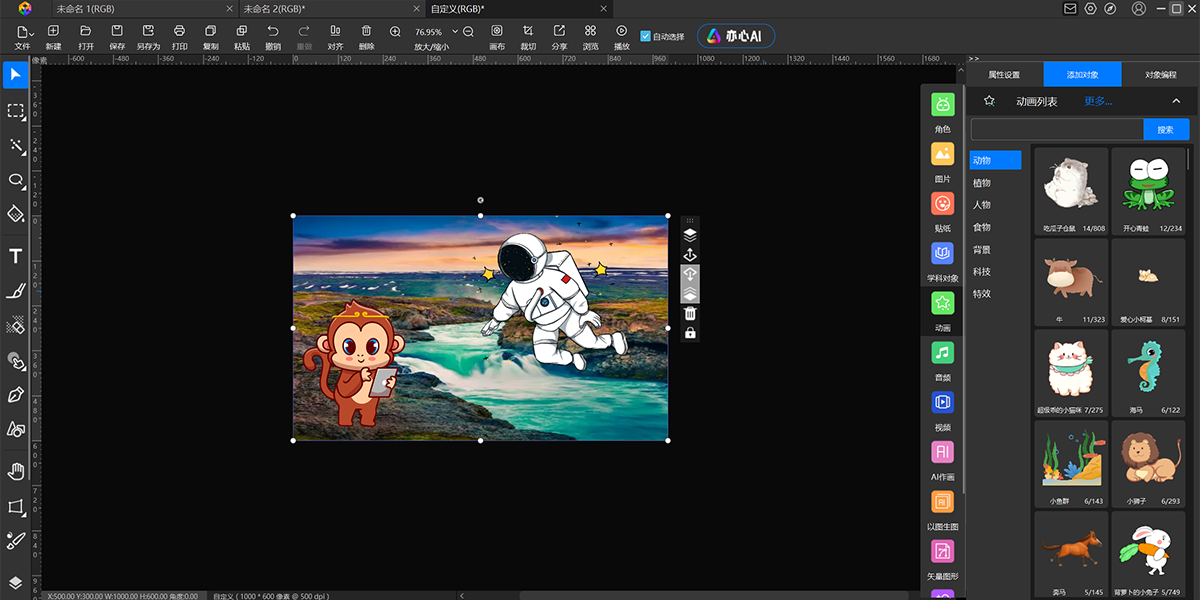Screen dimensions: 1200x600
Task: Select the Hand pan tool
Action: coord(16,471)
